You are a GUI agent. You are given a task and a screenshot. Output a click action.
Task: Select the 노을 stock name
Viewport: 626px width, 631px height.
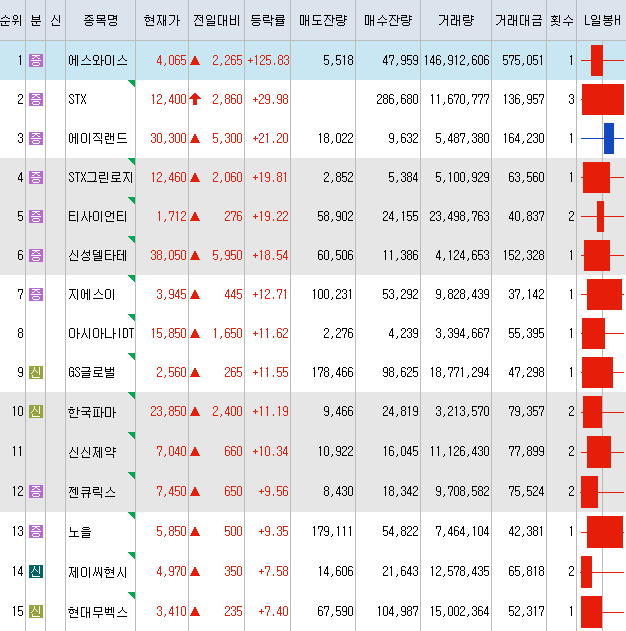(80, 532)
